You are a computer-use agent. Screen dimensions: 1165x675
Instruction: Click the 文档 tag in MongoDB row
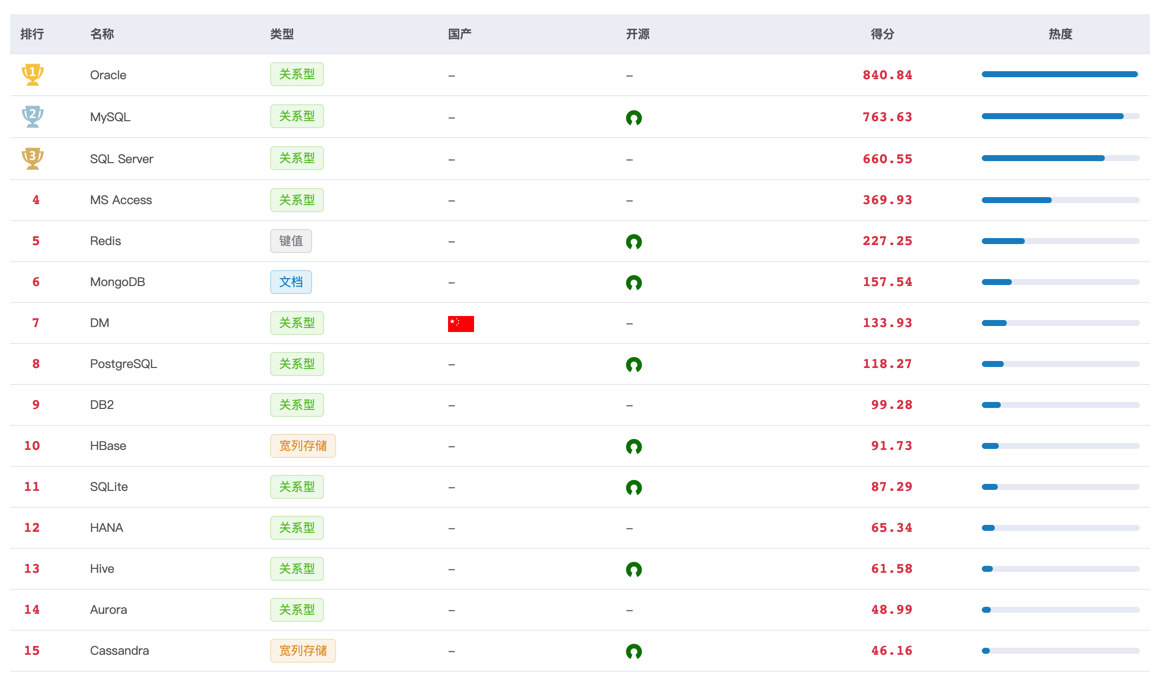click(x=291, y=282)
